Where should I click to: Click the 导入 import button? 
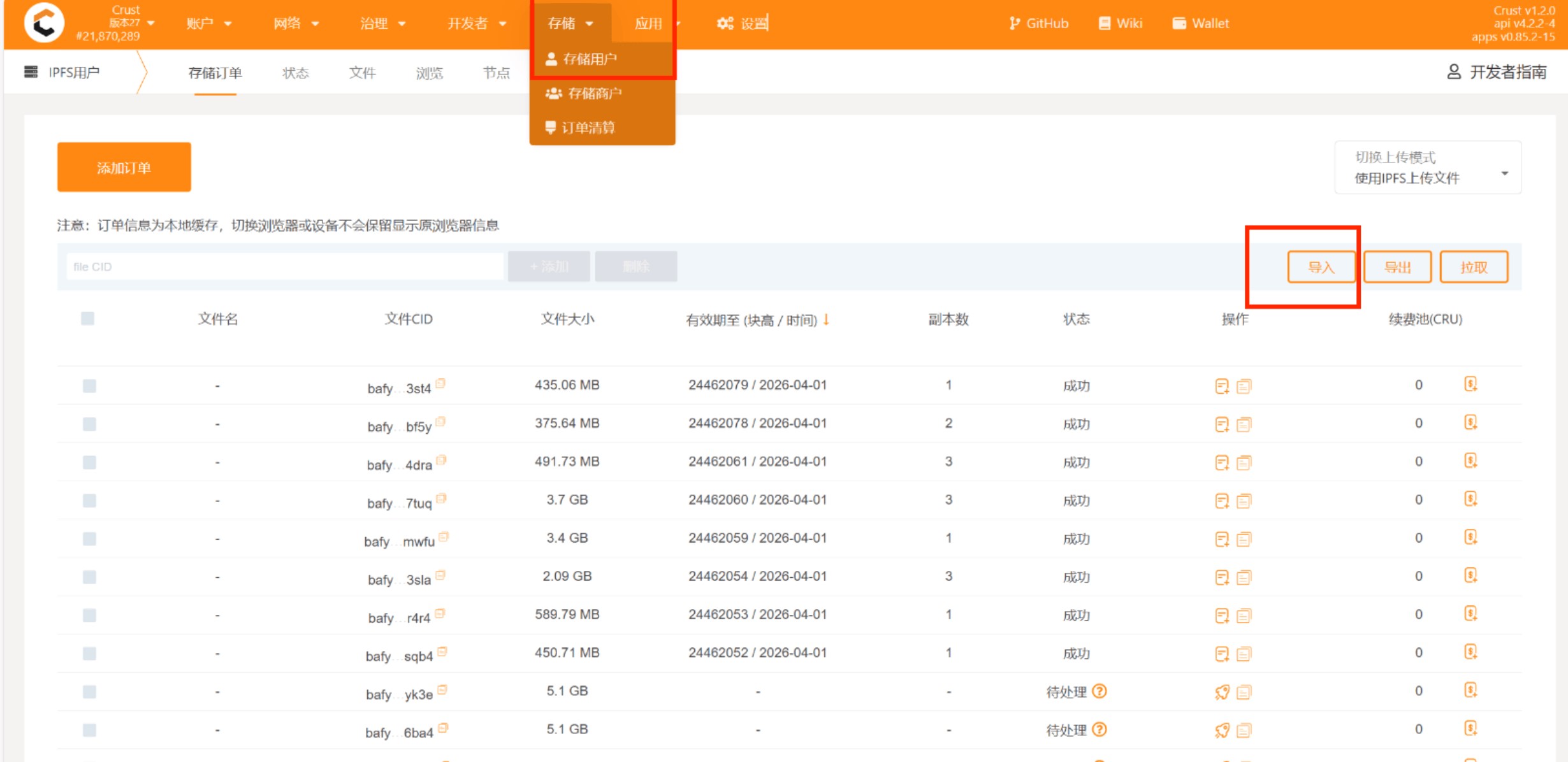pos(1321,267)
